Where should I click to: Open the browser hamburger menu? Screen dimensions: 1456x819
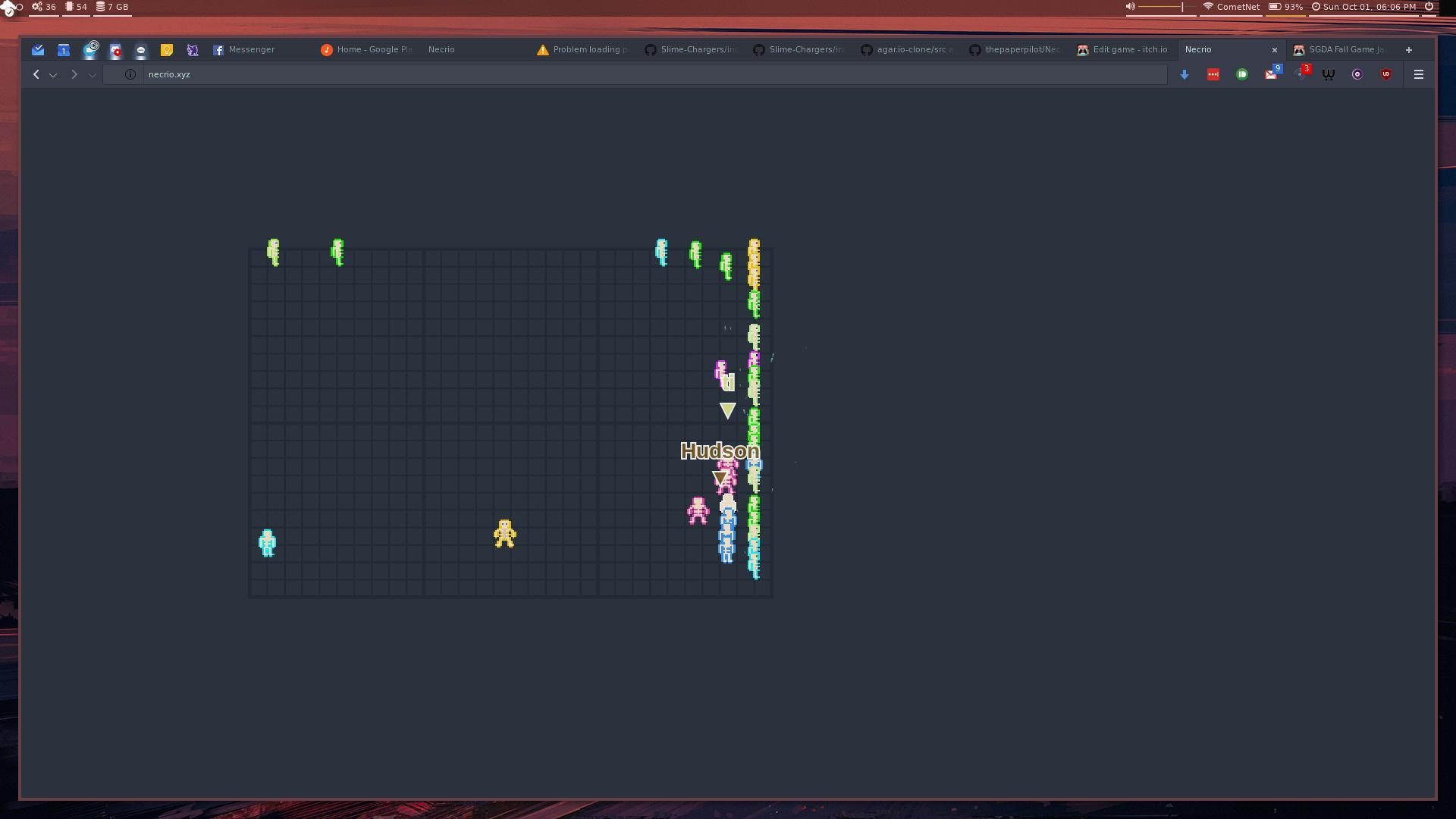point(1419,74)
